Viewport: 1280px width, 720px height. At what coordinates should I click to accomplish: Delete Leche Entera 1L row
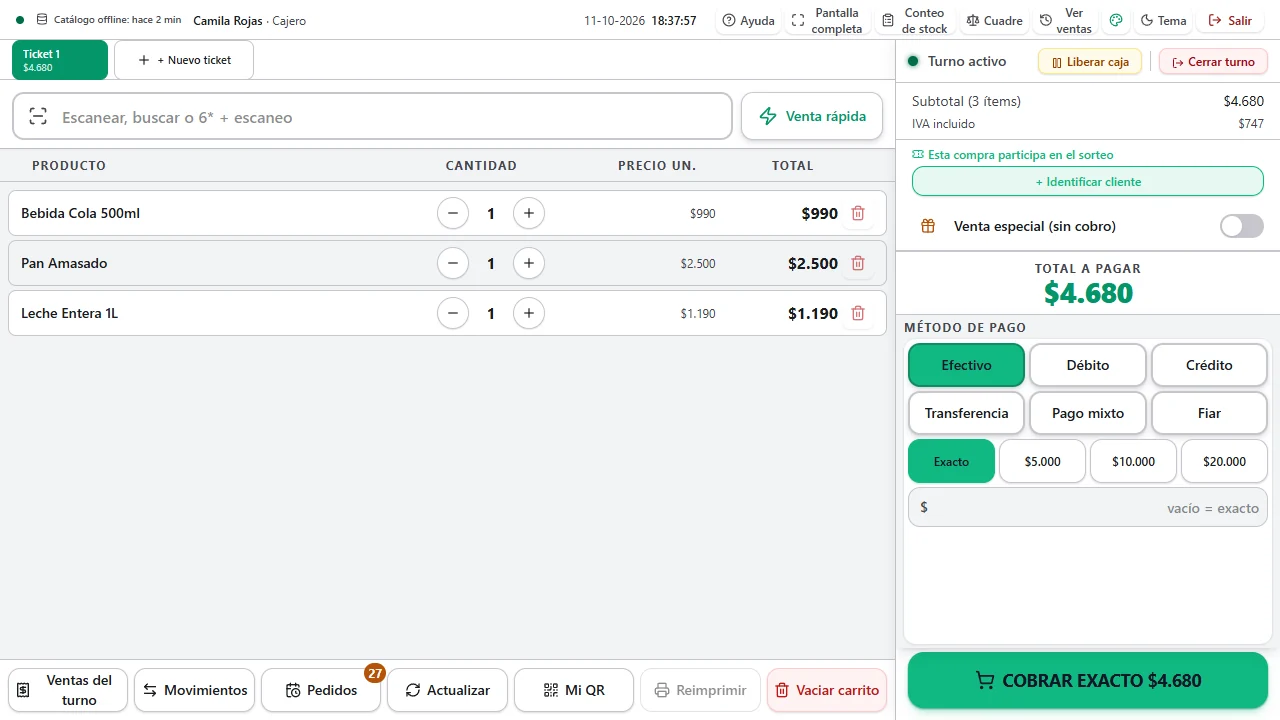[858, 313]
